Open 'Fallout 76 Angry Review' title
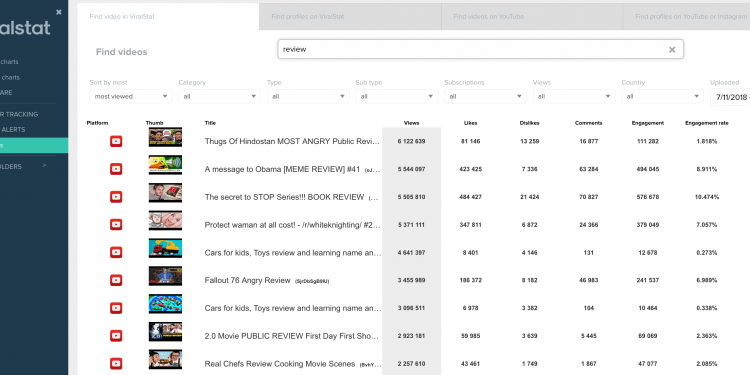 pyautogui.click(x=247, y=280)
